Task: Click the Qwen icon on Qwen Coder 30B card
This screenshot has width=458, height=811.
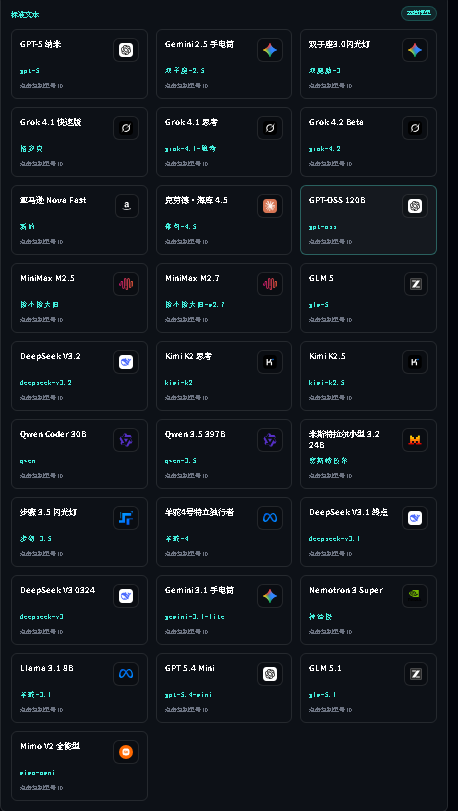Action: point(126,440)
